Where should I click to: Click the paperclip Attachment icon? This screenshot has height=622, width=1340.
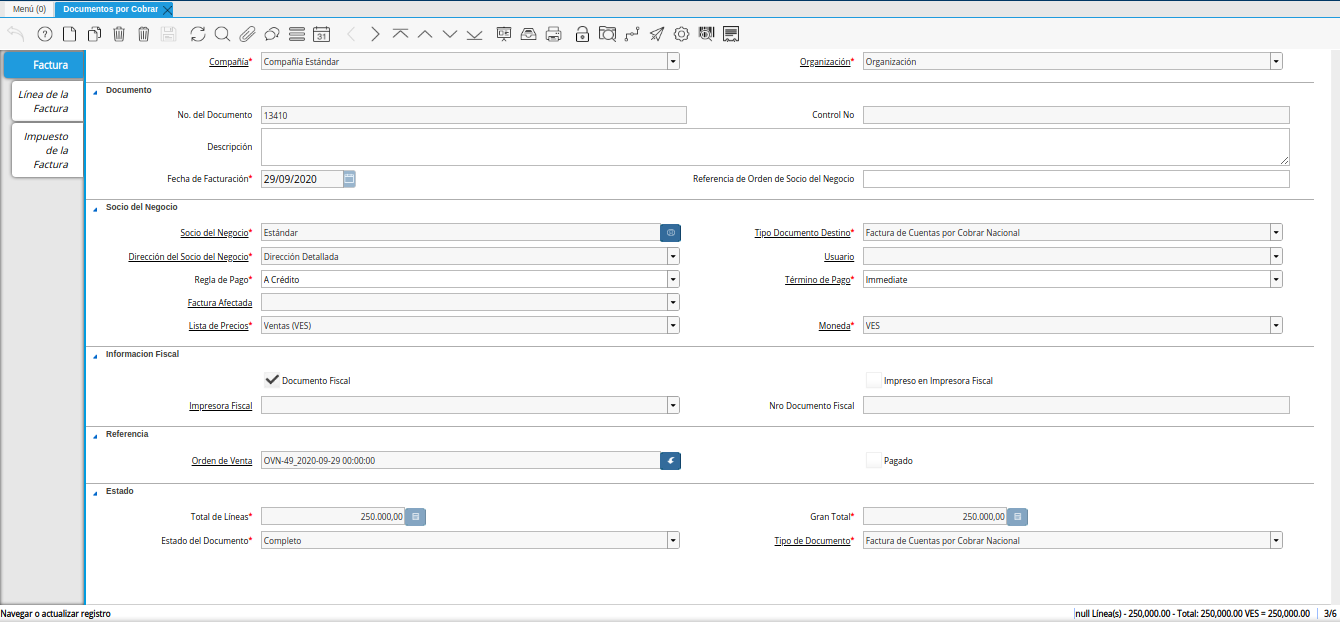[247, 34]
